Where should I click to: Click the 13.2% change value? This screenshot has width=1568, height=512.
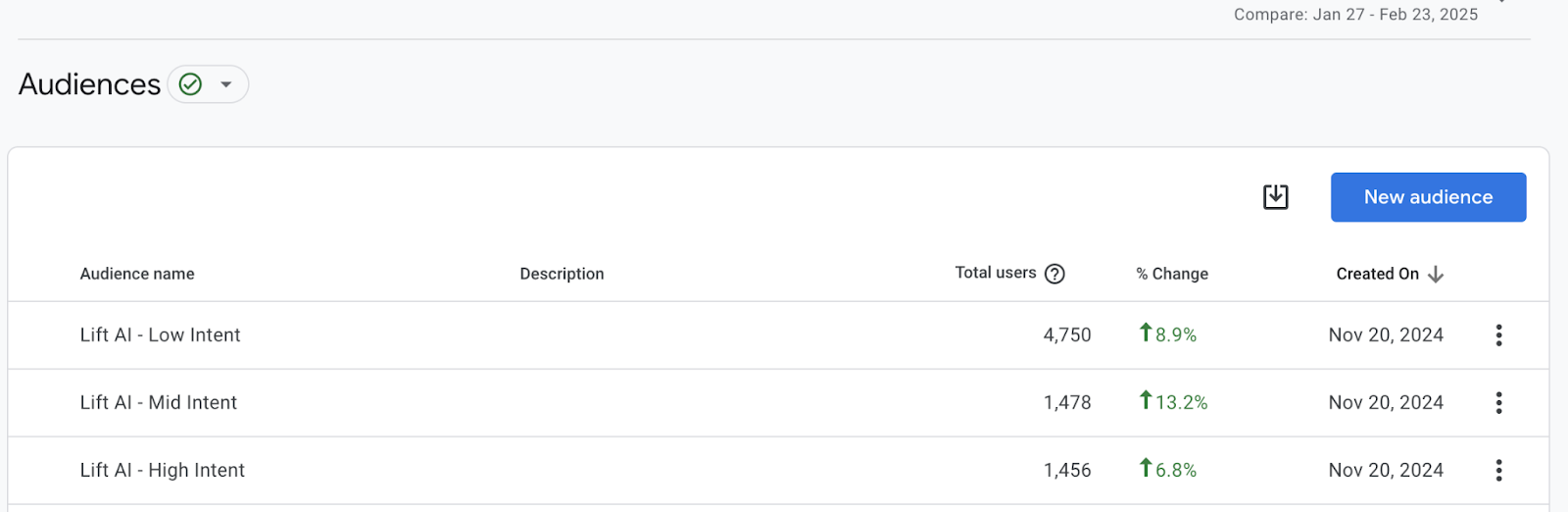pos(1181,403)
